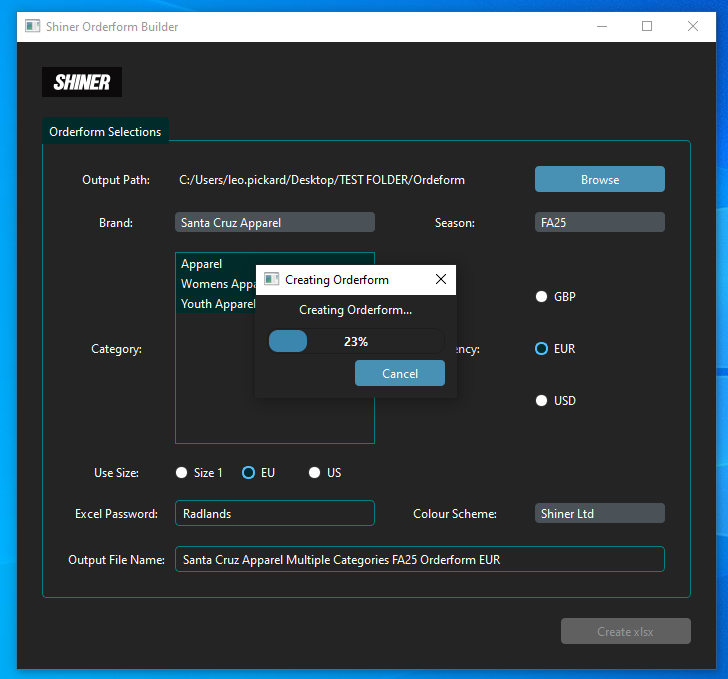Choose USD as the currency
728x679 pixels.
click(x=542, y=401)
